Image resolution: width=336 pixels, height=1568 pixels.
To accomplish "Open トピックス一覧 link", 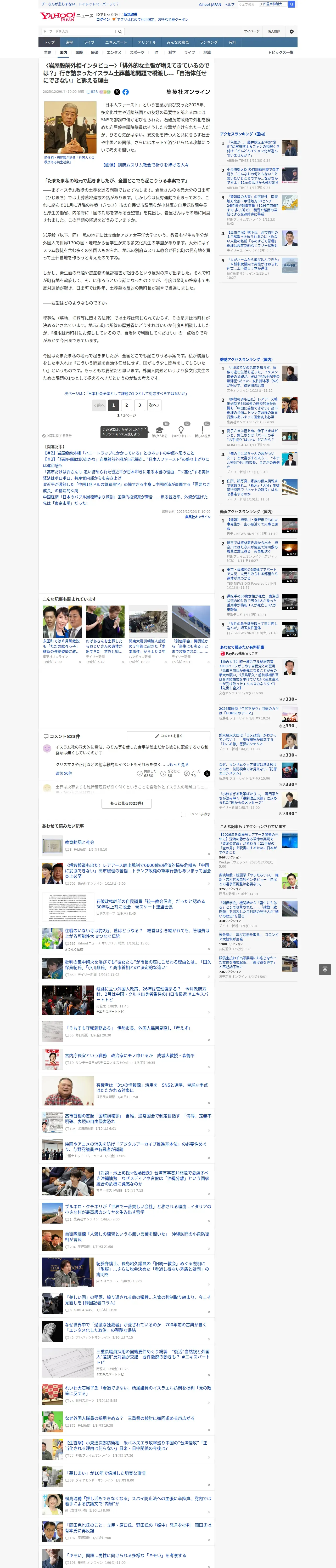I will pos(281,52).
